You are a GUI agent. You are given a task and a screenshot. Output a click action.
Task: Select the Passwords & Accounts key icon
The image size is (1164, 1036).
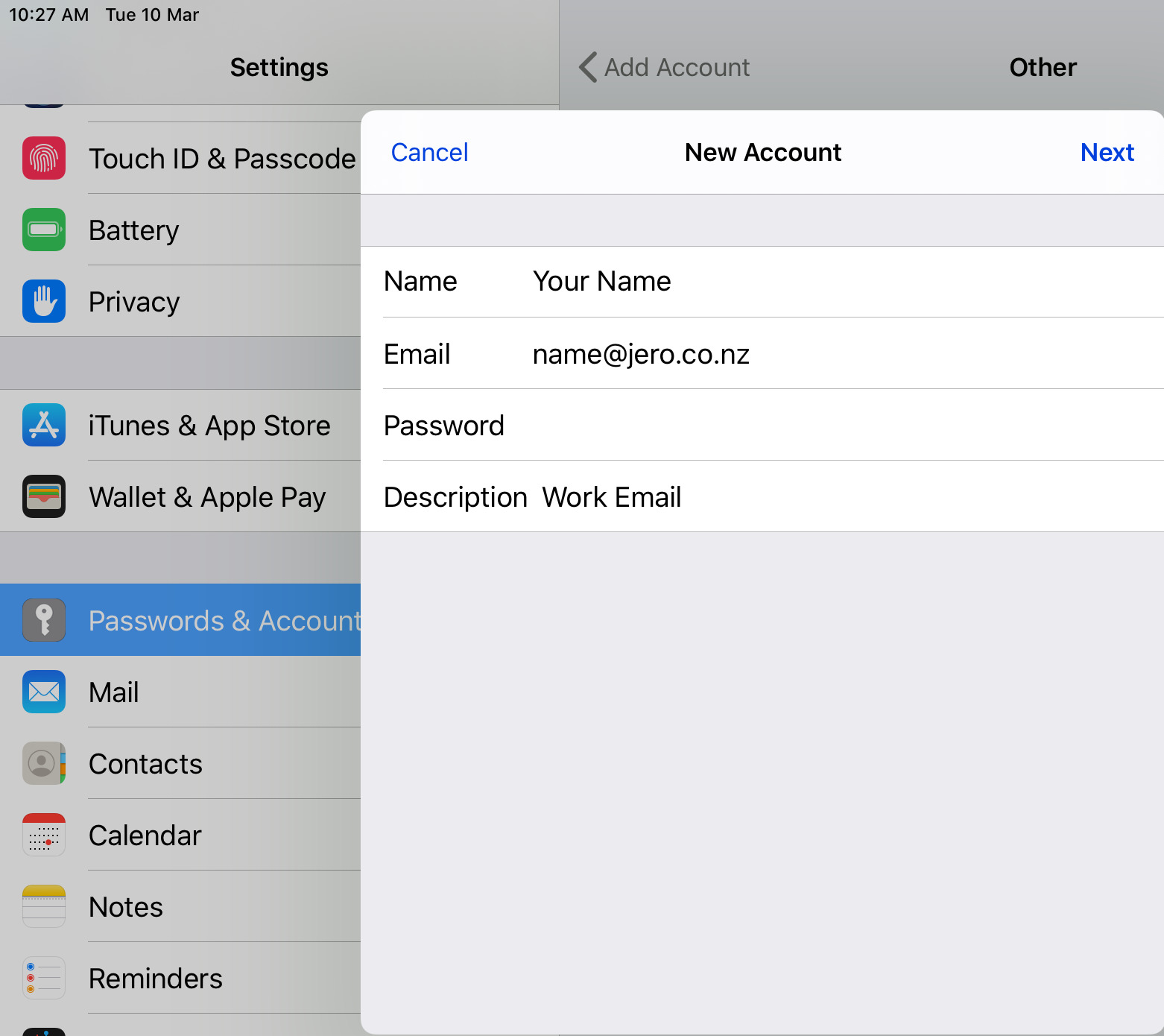pyautogui.click(x=44, y=620)
